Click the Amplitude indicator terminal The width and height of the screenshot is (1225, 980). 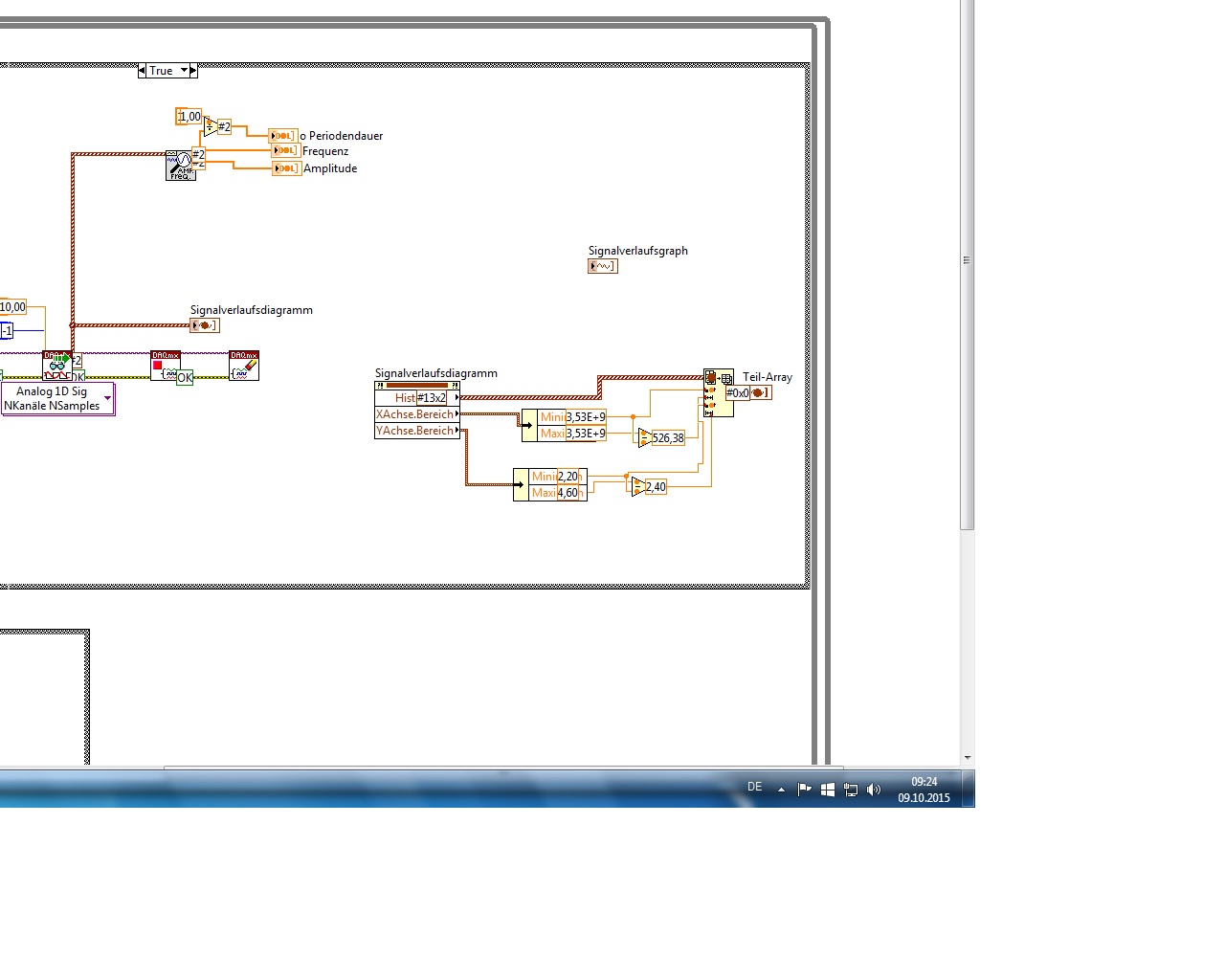pos(286,168)
